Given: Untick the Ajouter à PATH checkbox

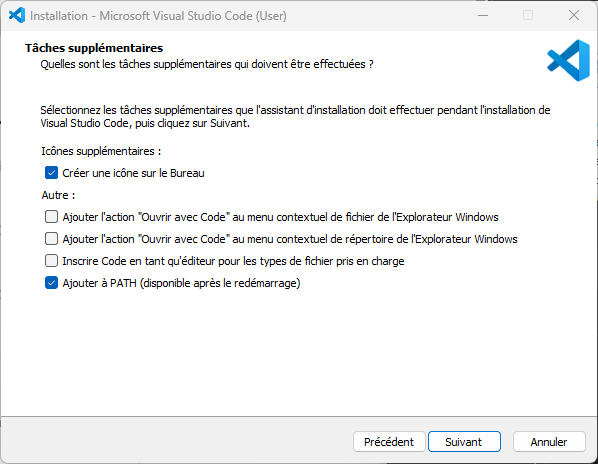Looking at the screenshot, I should click(51, 283).
